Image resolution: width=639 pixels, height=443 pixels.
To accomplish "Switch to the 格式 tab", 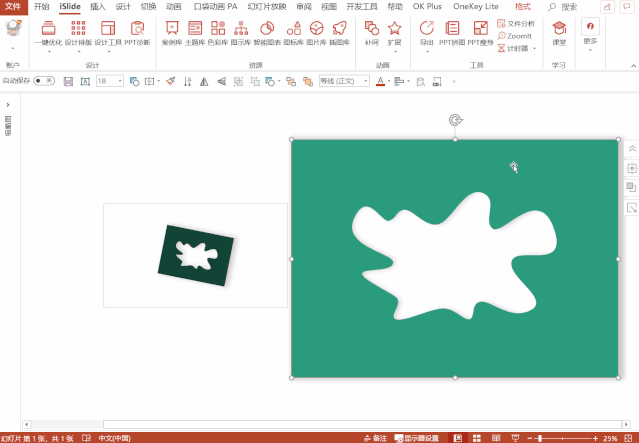I will pyautogui.click(x=522, y=7).
